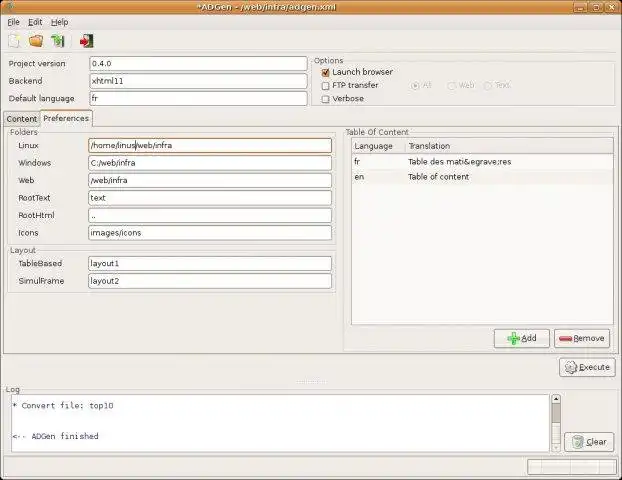Maximize the ADGen window
The width and height of the screenshot is (622, 480).
pos(596,7)
